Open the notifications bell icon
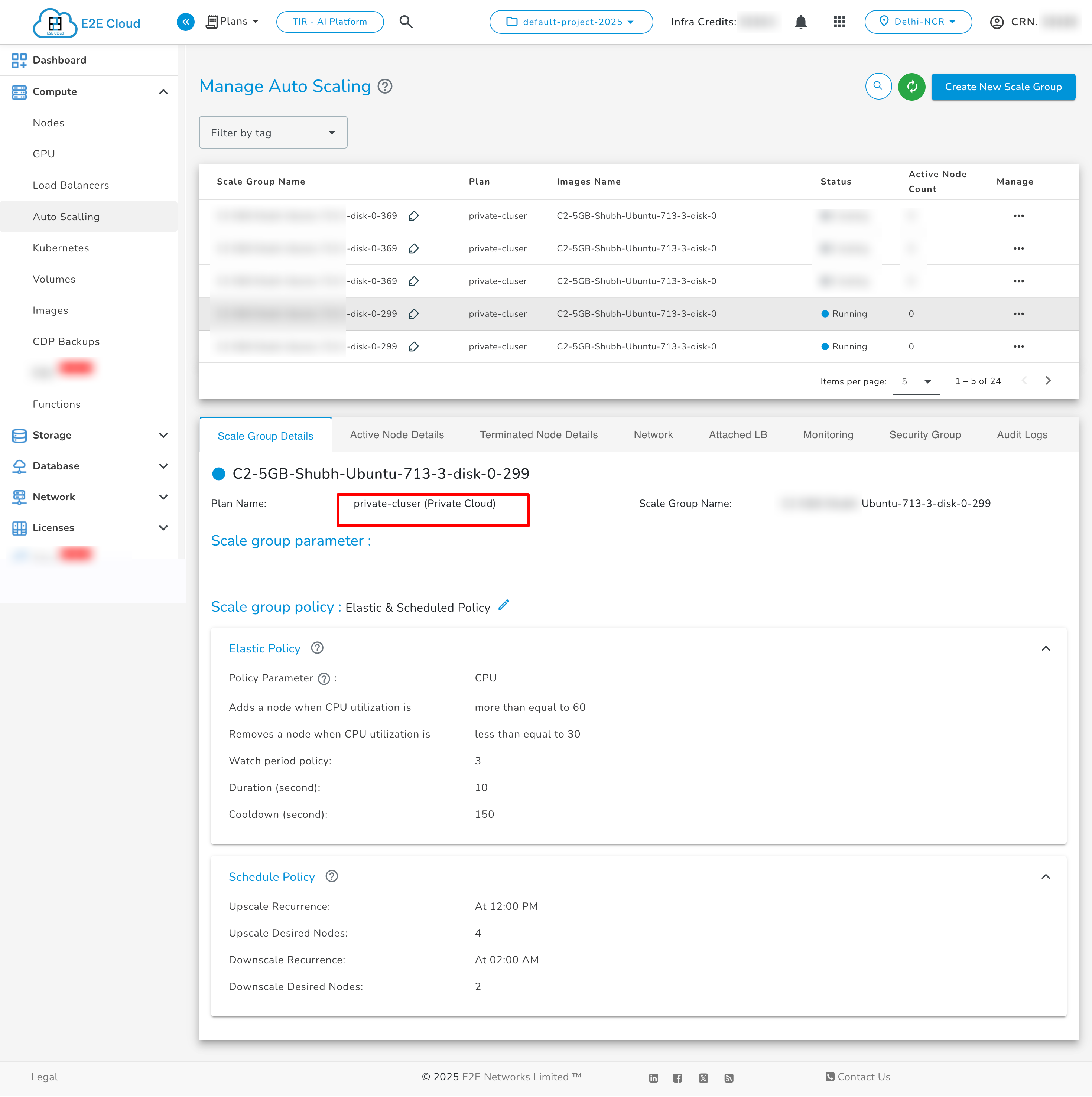Screen dimensions: 1092x1097 tap(801, 22)
